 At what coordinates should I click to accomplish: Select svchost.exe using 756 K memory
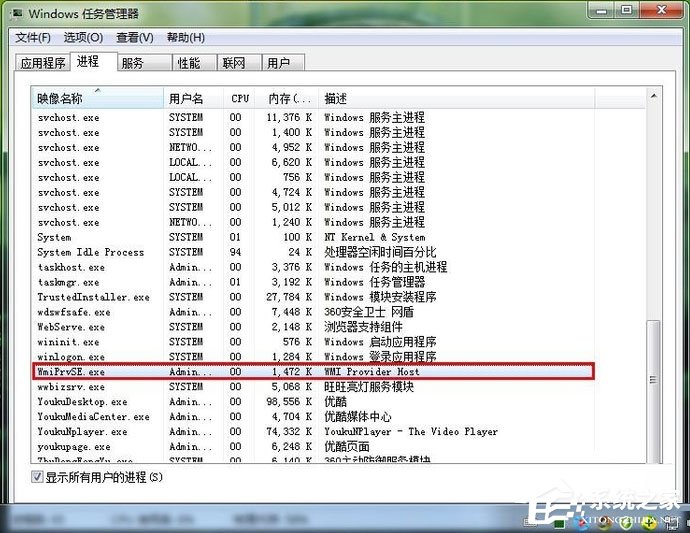tap(313, 177)
